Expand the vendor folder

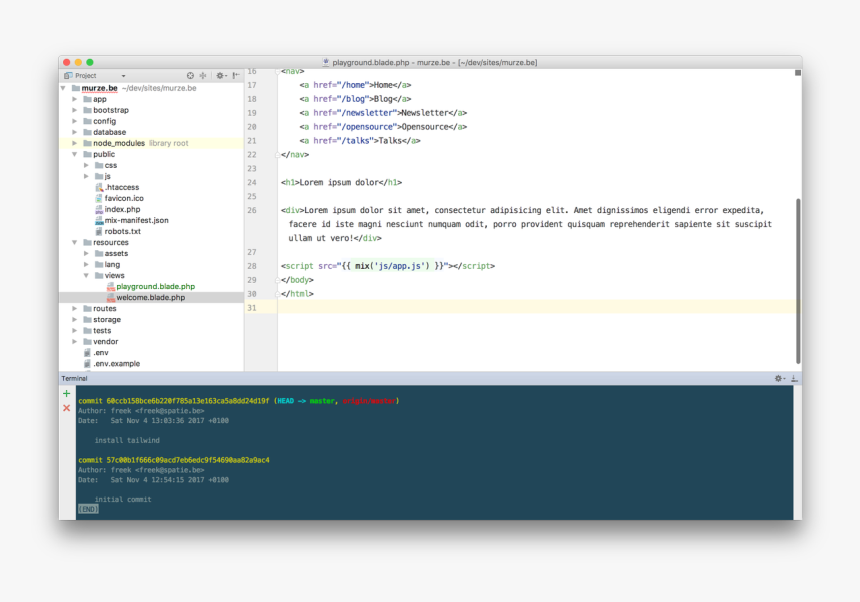tap(75, 342)
